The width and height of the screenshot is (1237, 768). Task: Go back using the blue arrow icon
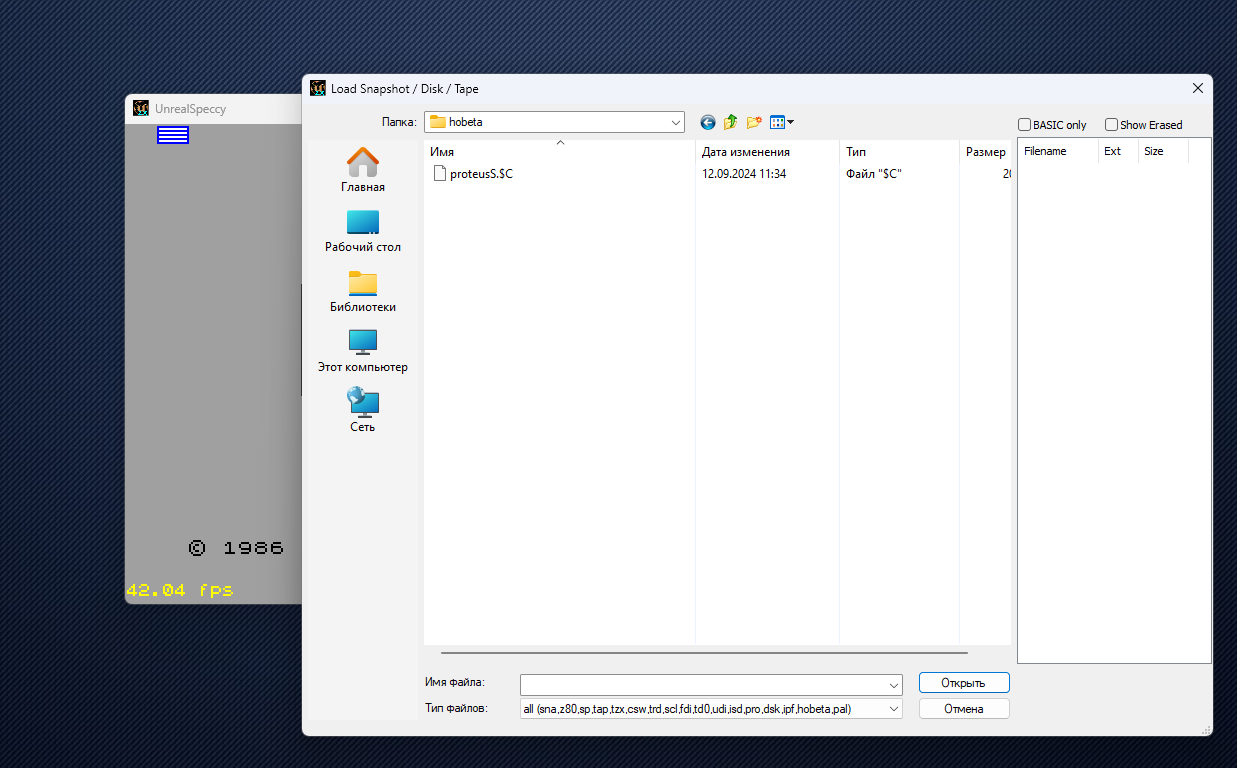pos(708,122)
